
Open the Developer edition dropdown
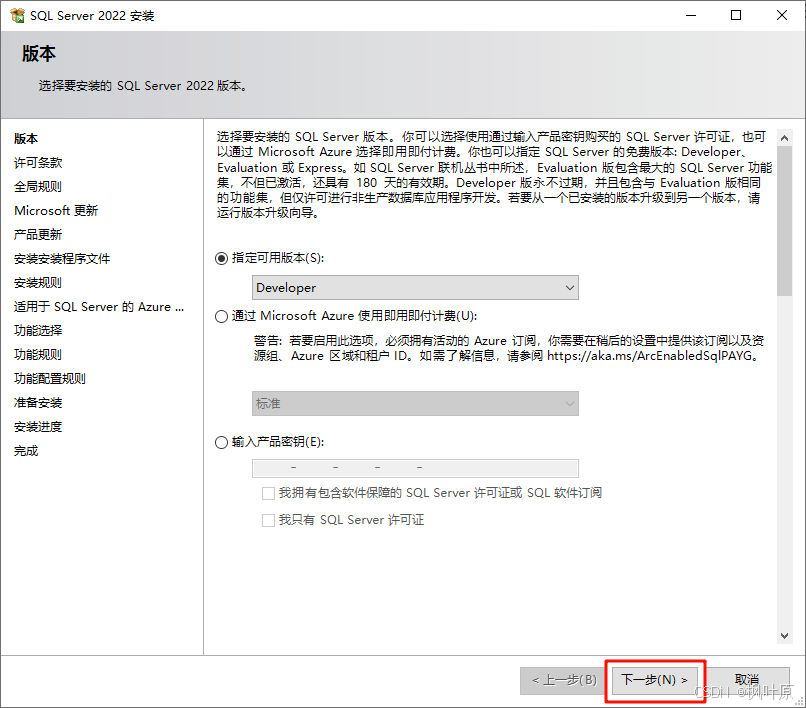point(415,287)
